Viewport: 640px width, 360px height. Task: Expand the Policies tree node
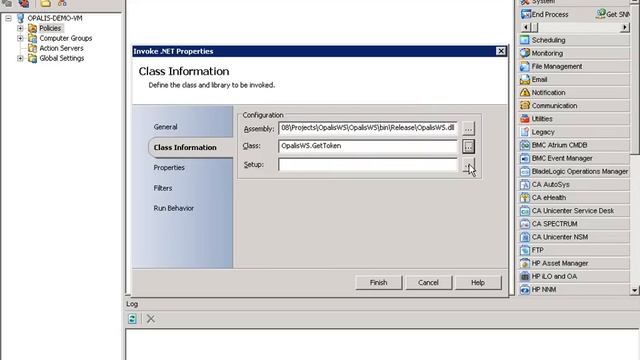click(20, 28)
